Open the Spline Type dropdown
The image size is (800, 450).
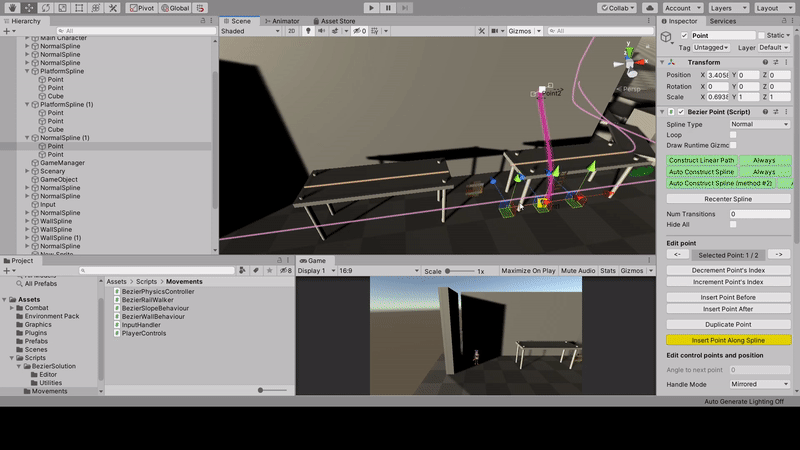[760, 124]
